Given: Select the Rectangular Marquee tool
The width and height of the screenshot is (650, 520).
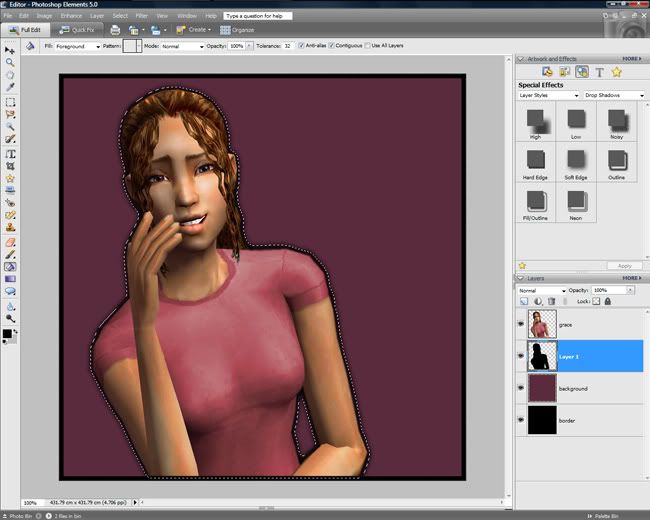Looking at the screenshot, I should (10, 102).
